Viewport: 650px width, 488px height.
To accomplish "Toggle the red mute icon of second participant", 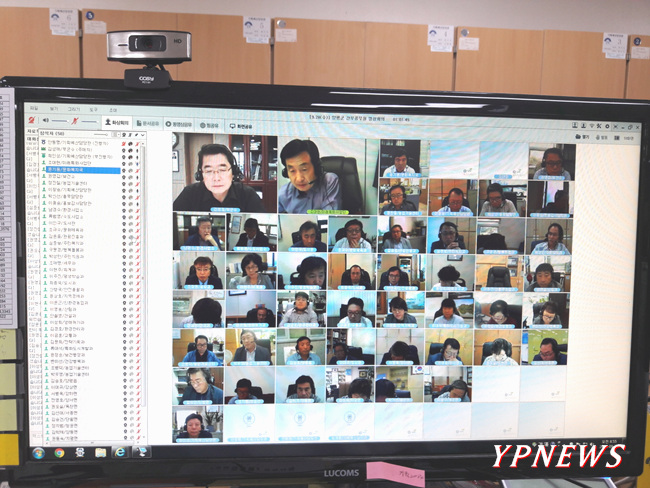I will coord(124,150).
